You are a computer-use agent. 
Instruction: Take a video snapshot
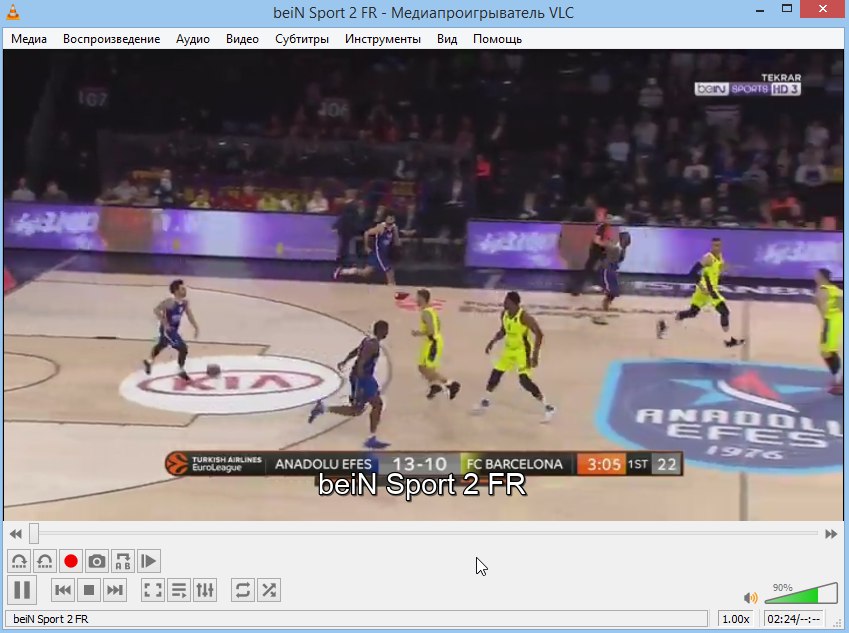(96, 562)
